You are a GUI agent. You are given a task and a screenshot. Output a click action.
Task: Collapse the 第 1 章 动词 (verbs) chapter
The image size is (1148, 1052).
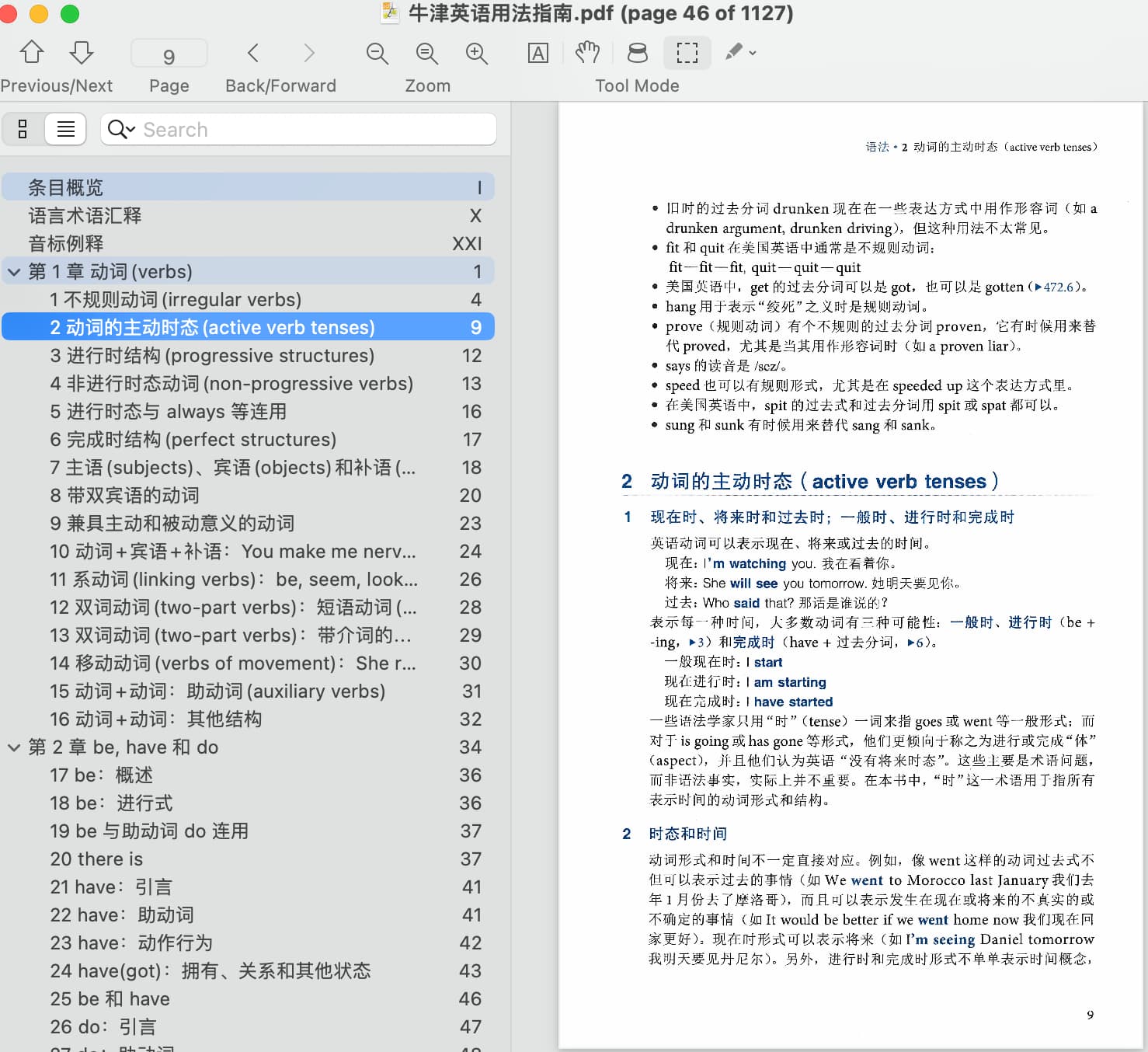(14, 272)
